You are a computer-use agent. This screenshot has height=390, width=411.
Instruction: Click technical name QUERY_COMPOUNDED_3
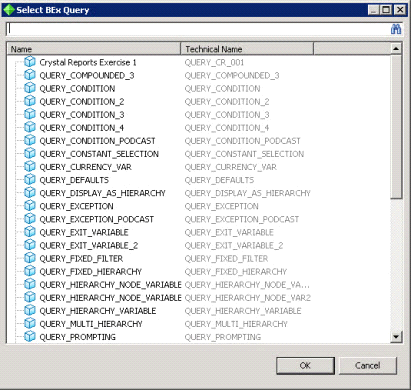[x=232, y=76]
